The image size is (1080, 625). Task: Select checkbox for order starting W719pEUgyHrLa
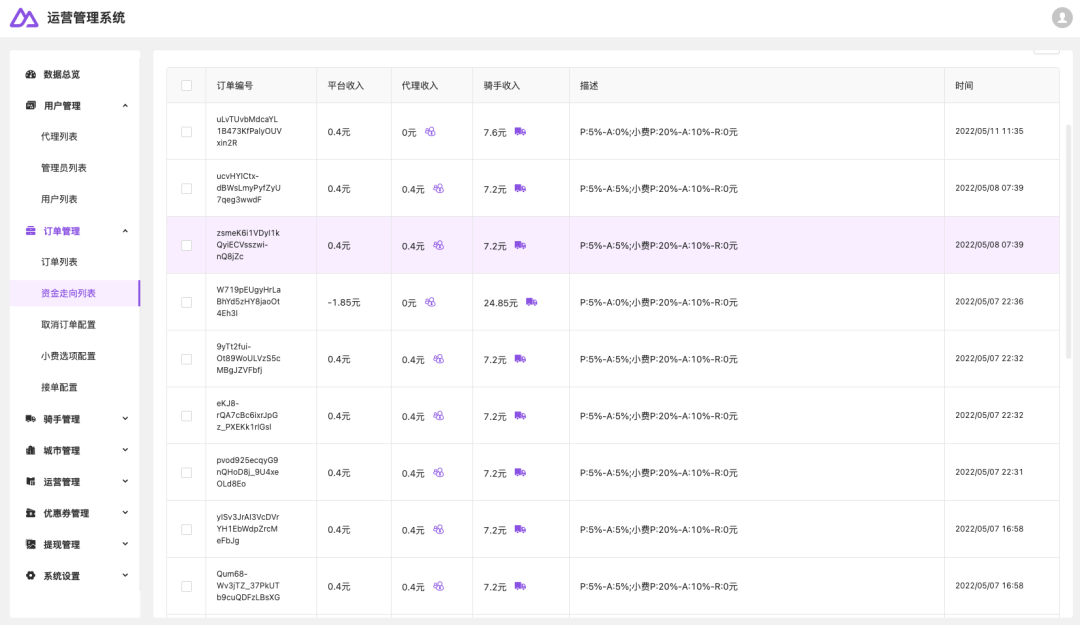click(187, 302)
